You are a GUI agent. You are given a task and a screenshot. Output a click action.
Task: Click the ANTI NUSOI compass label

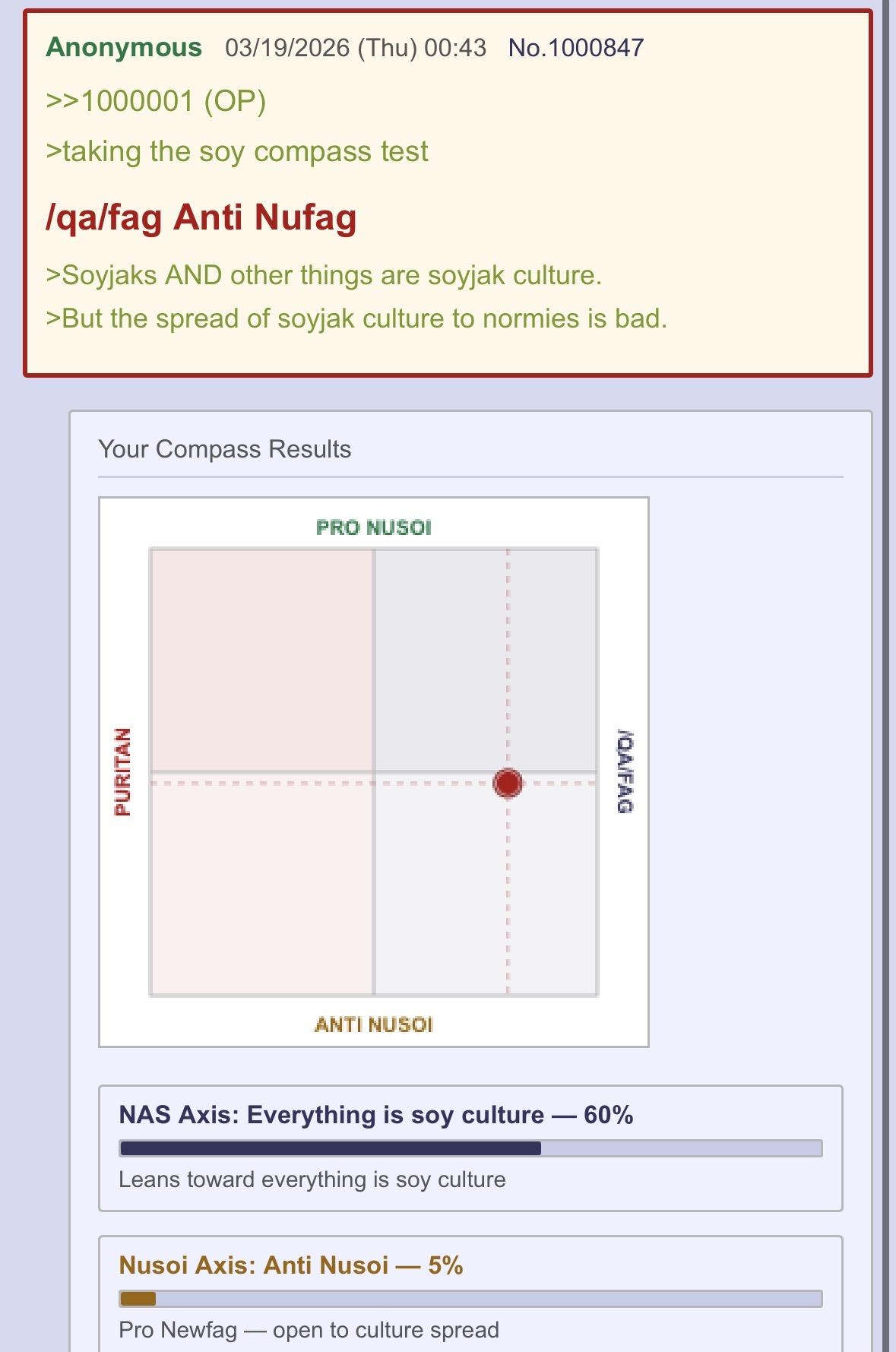[x=373, y=1024]
